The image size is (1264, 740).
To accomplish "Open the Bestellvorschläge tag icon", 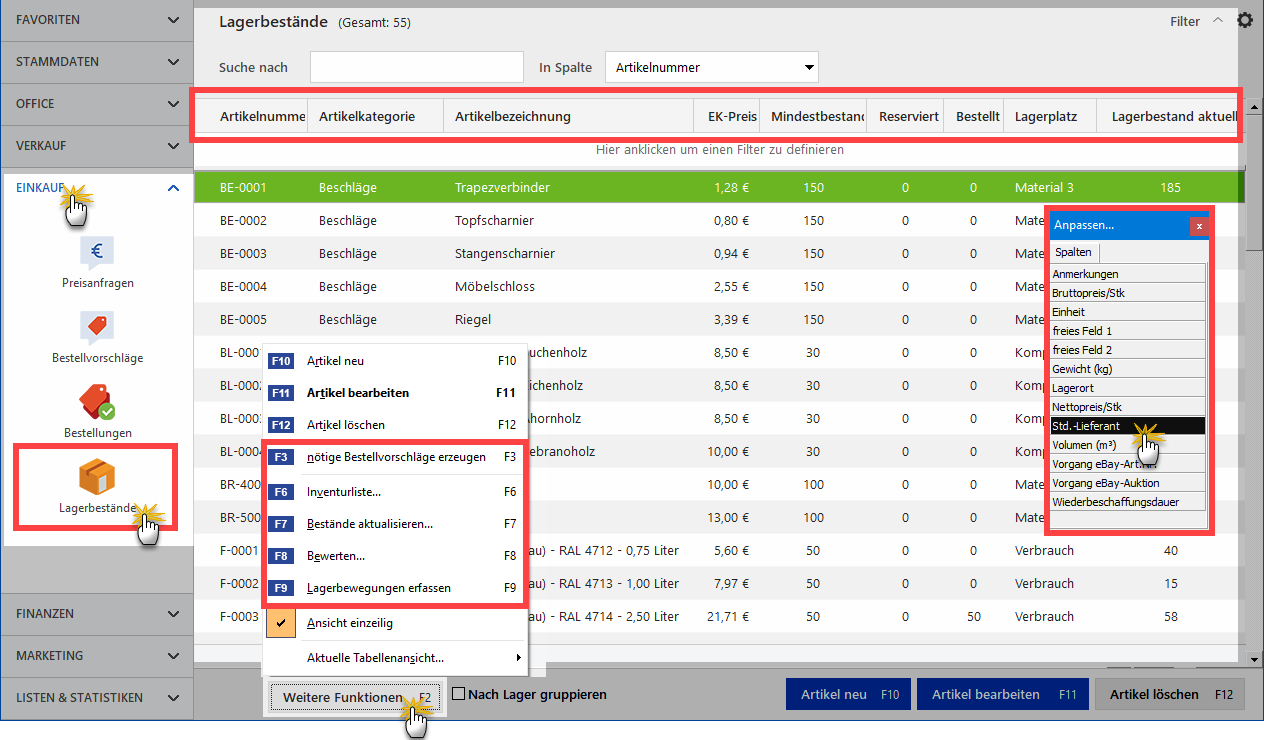I will coord(97,327).
